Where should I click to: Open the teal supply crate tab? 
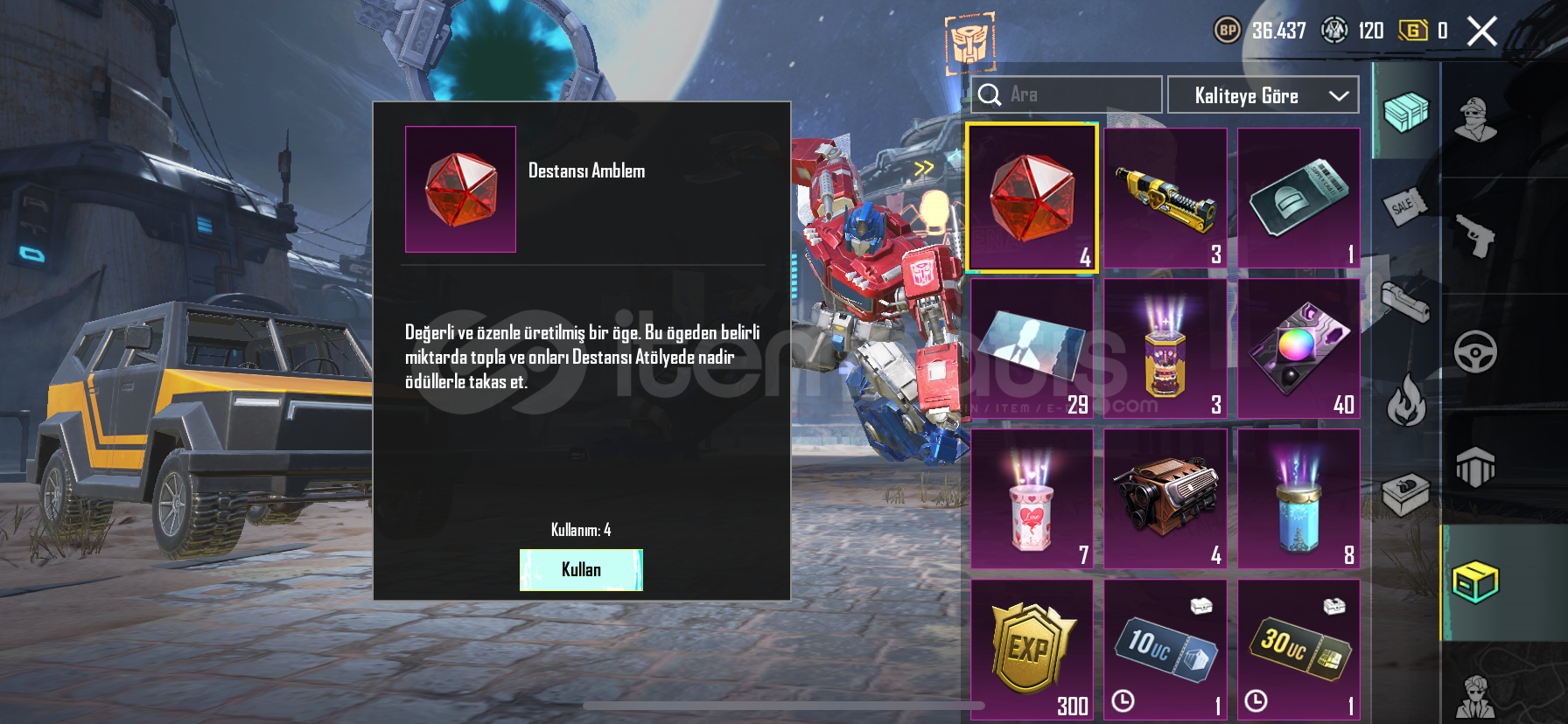pos(1405,111)
